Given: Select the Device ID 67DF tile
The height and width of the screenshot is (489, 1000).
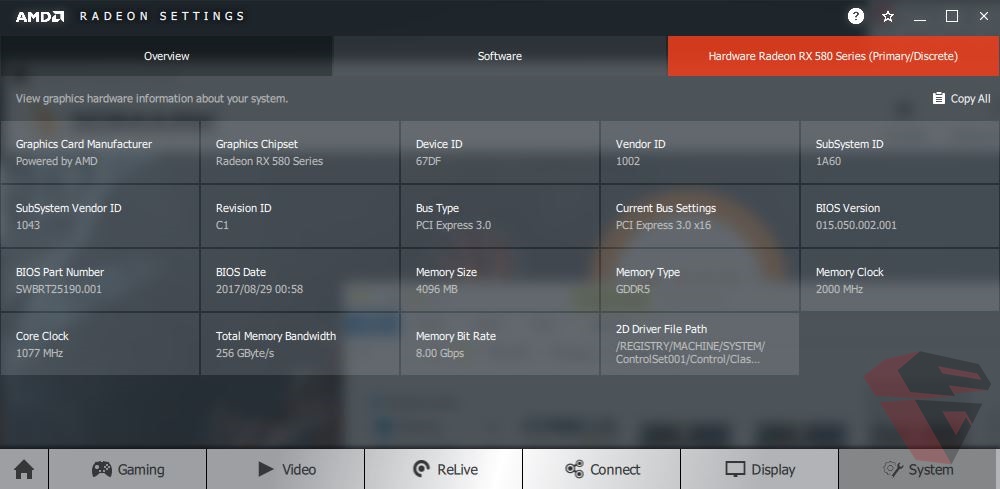Looking at the screenshot, I should click(500, 152).
